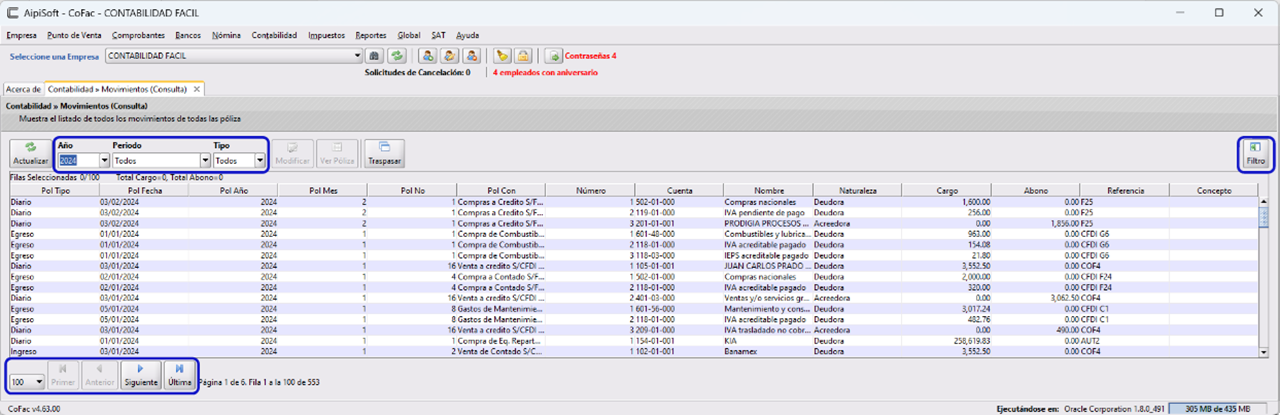
Task: Select the row named Combustibles y lubrica...
Action: click(634, 234)
